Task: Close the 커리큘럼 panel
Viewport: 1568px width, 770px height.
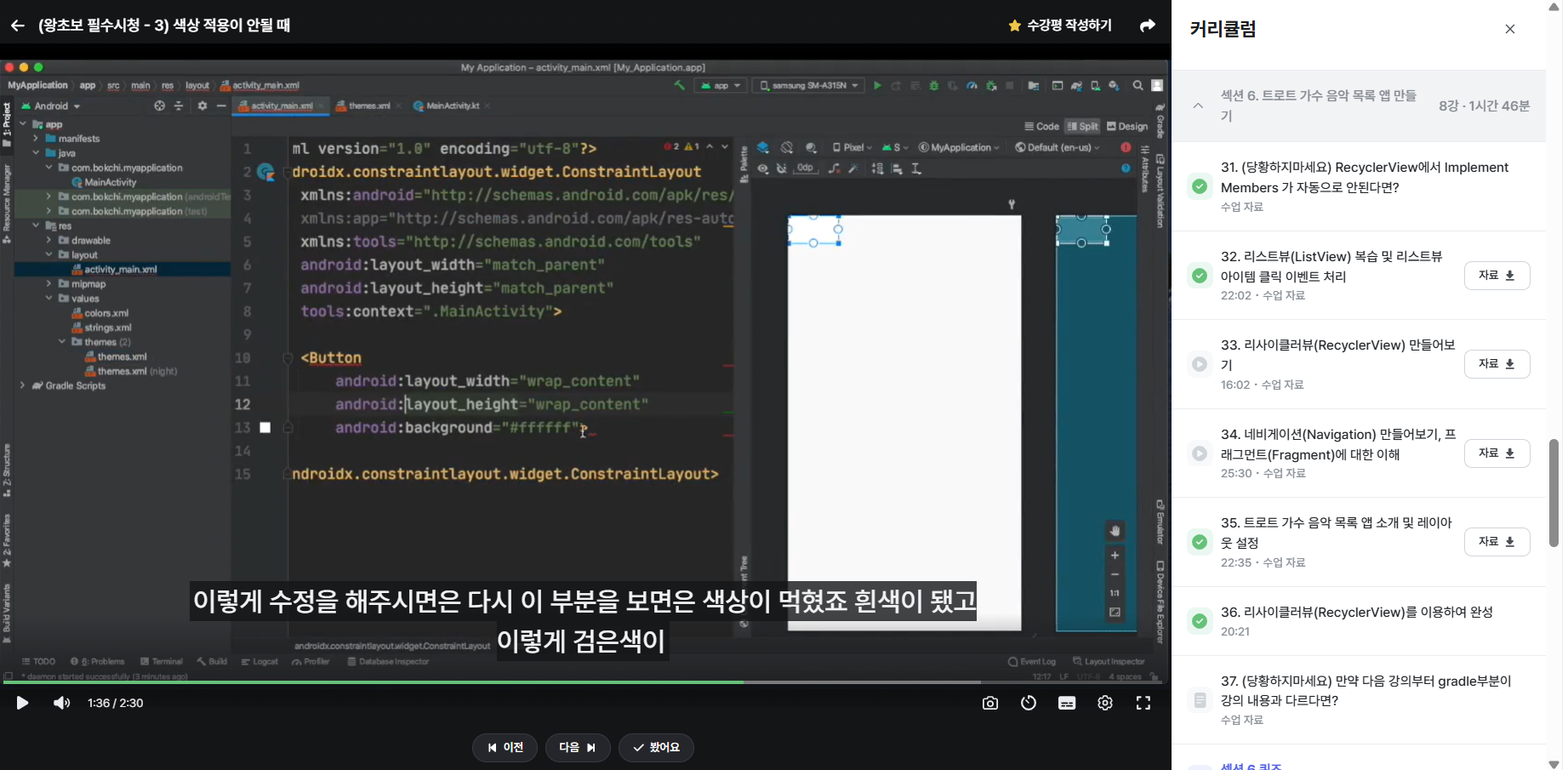Action: click(1510, 29)
